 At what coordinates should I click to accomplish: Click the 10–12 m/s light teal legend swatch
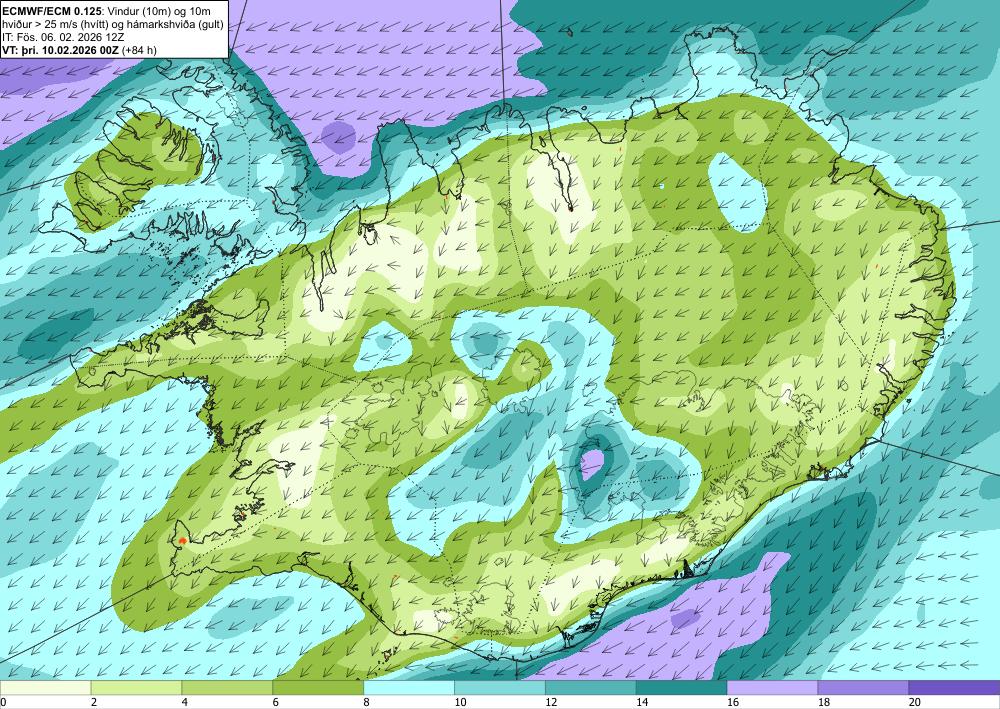point(499,688)
